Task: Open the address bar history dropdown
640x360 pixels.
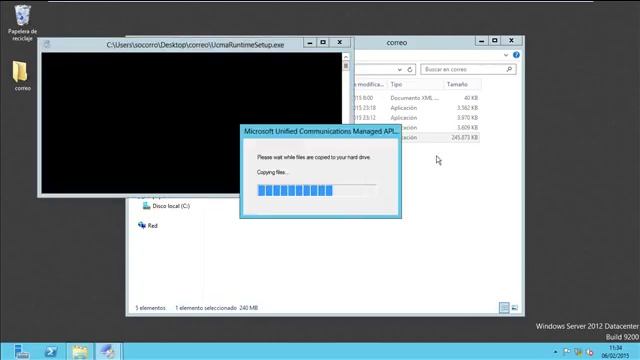Action: [400, 69]
